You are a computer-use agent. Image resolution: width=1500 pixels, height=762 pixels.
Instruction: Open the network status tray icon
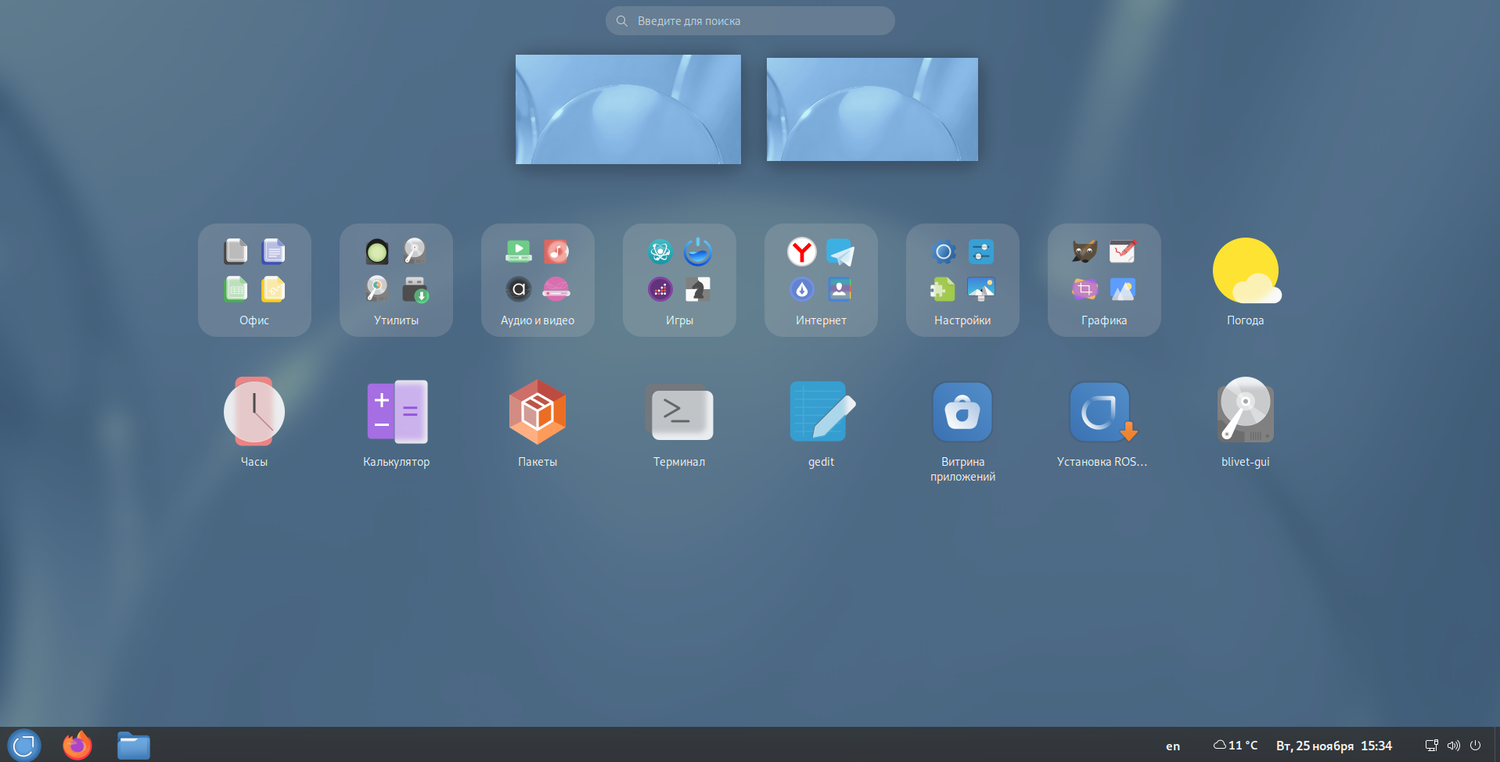(x=1432, y=745)
